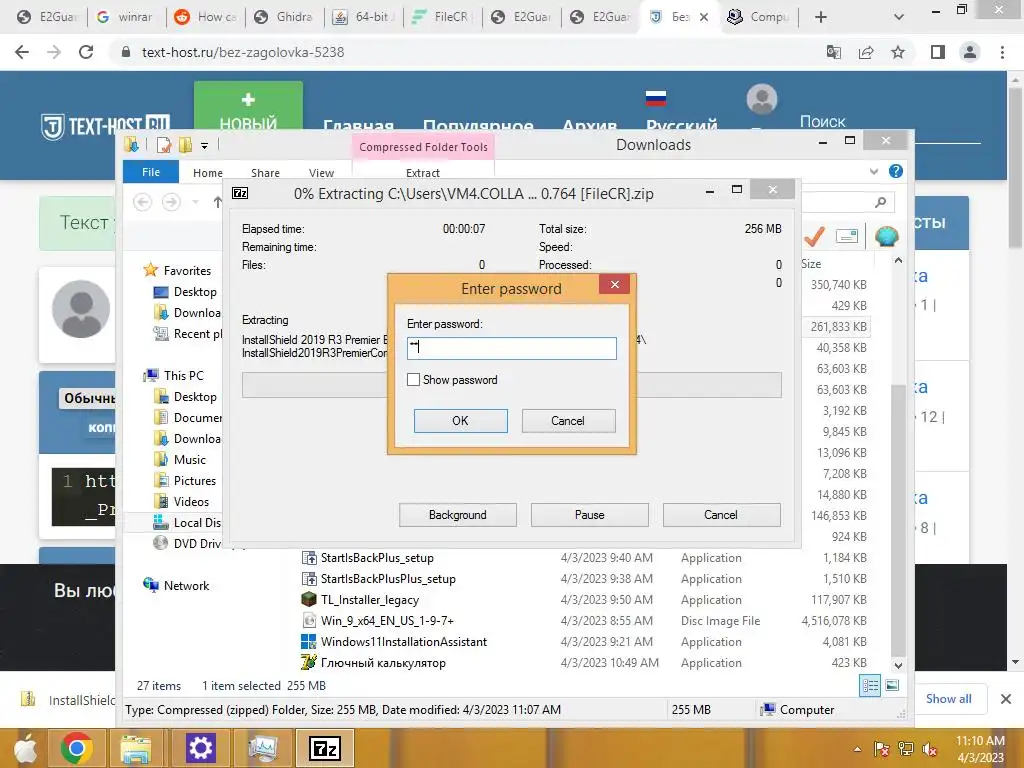This screenshot has height=768, width=1024.
Task: Open 7-Zip from the taskbar
Action: click(x=325, y=748)
